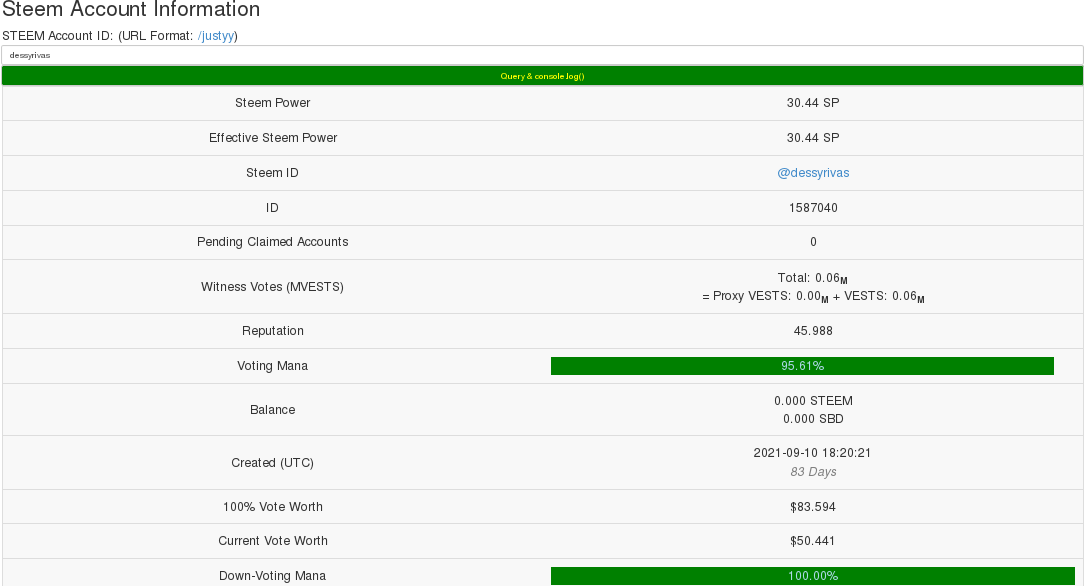
Task: Select the Pending Claimed Accounts value 0
Action: pyautogui.click(x=813, y=242)
